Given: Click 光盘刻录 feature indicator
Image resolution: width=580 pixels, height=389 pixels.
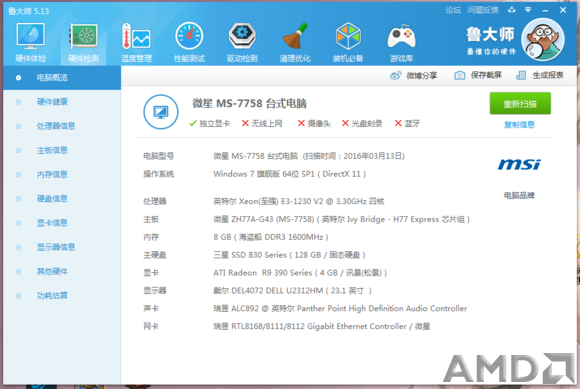Looking at the screenshot, I should coord(362,123).
